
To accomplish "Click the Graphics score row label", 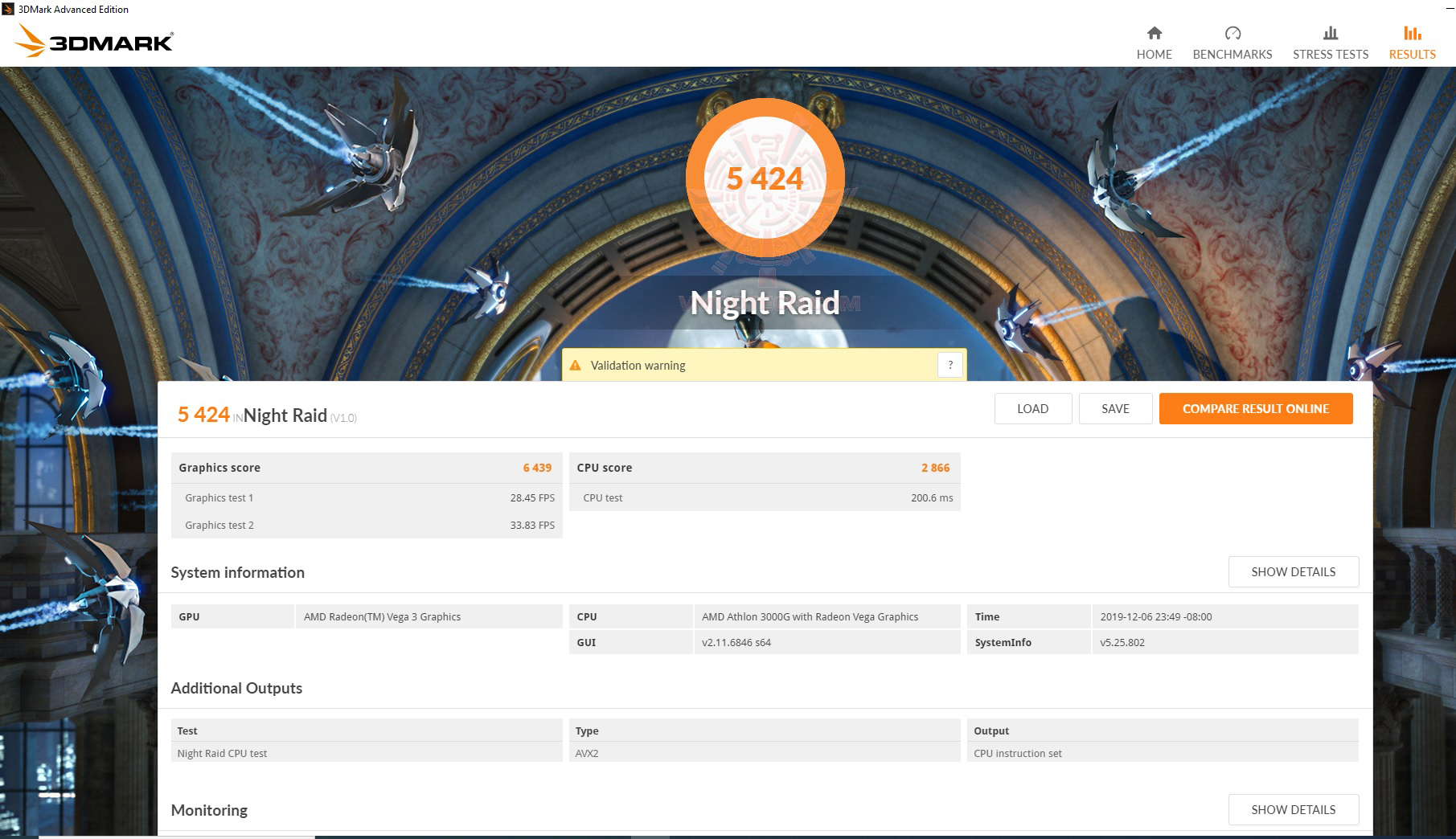I will click(x=219, y=468).
